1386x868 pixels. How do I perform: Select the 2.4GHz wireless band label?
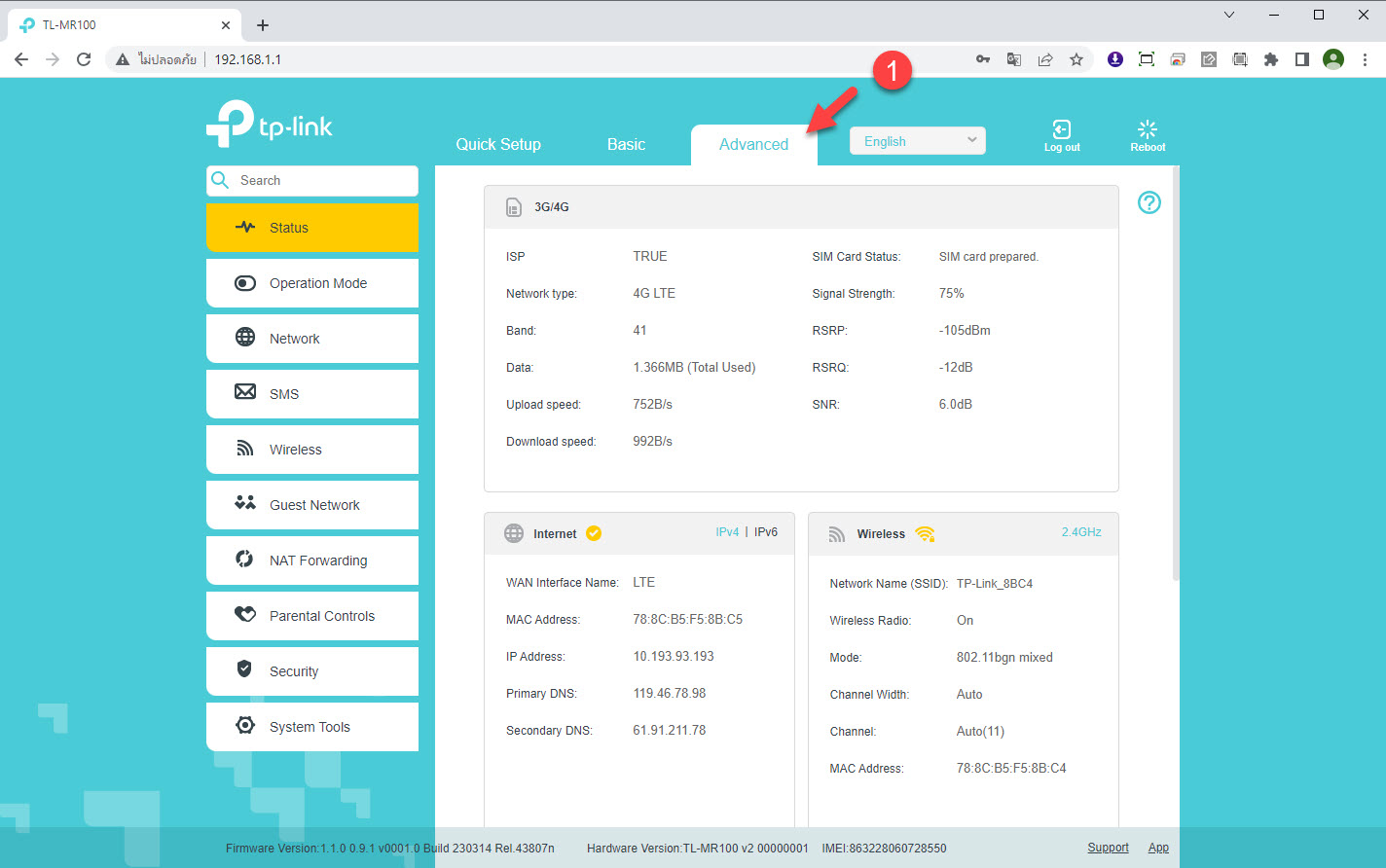coord(1081,532)
